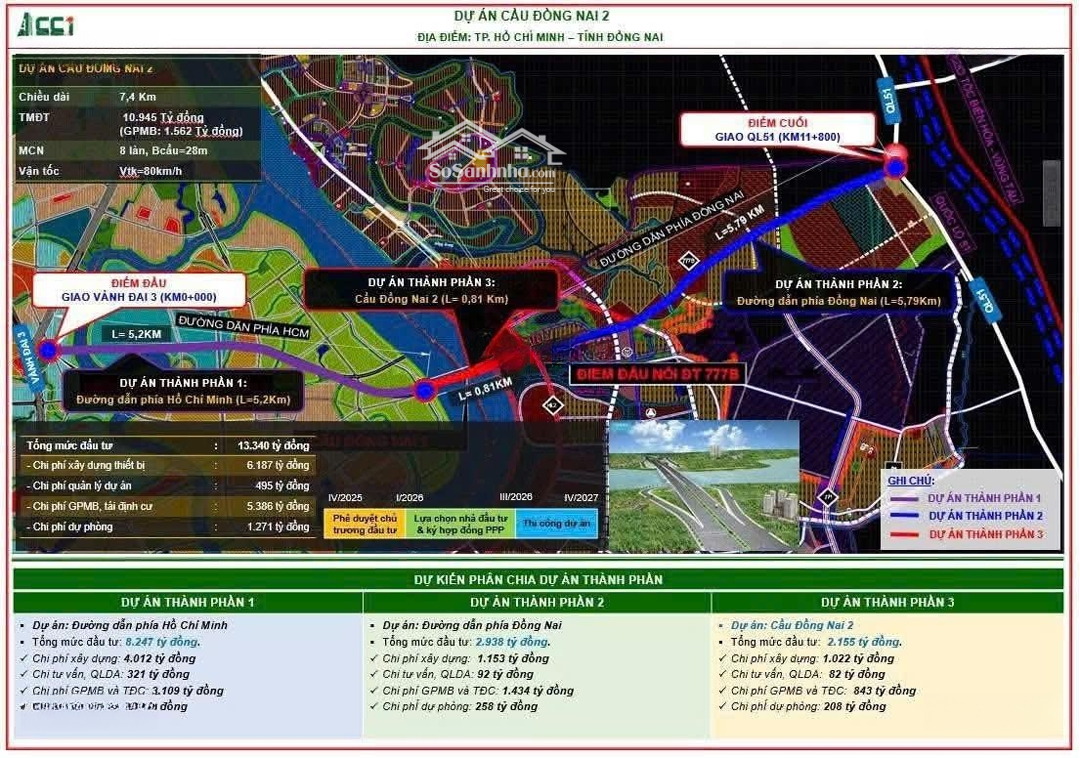This screenshot has height=758, width=1080.
Task: Click the blue circle marker where the bridge starts
Action: tap(425, 390)
